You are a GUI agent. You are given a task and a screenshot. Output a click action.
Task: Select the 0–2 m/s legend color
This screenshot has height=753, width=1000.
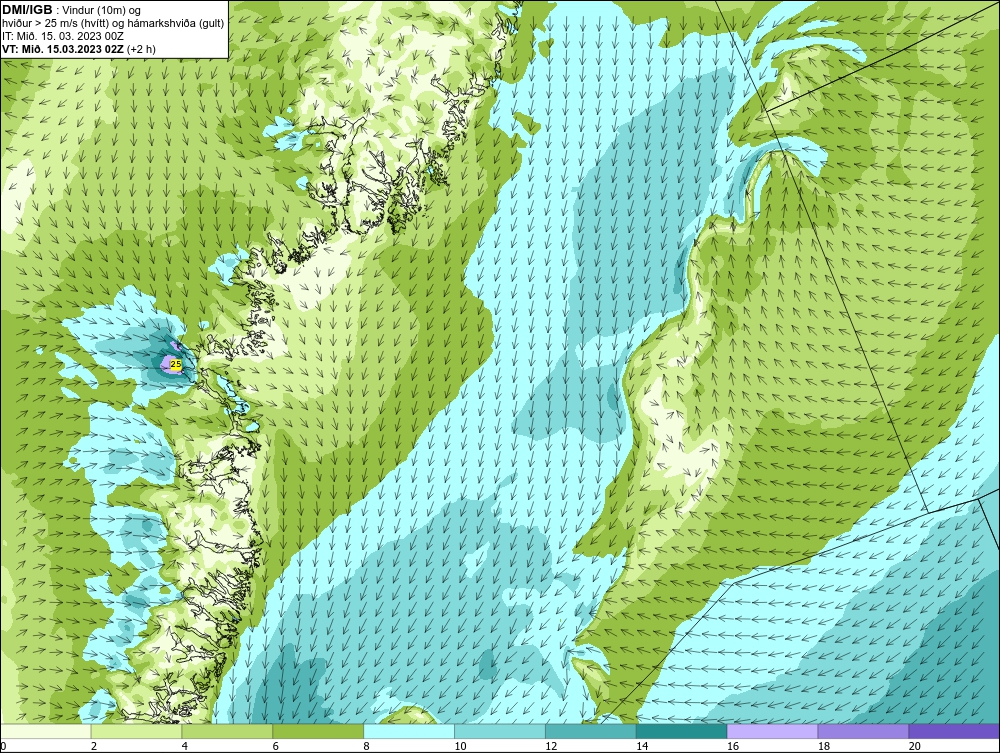(x=45, y=731)
